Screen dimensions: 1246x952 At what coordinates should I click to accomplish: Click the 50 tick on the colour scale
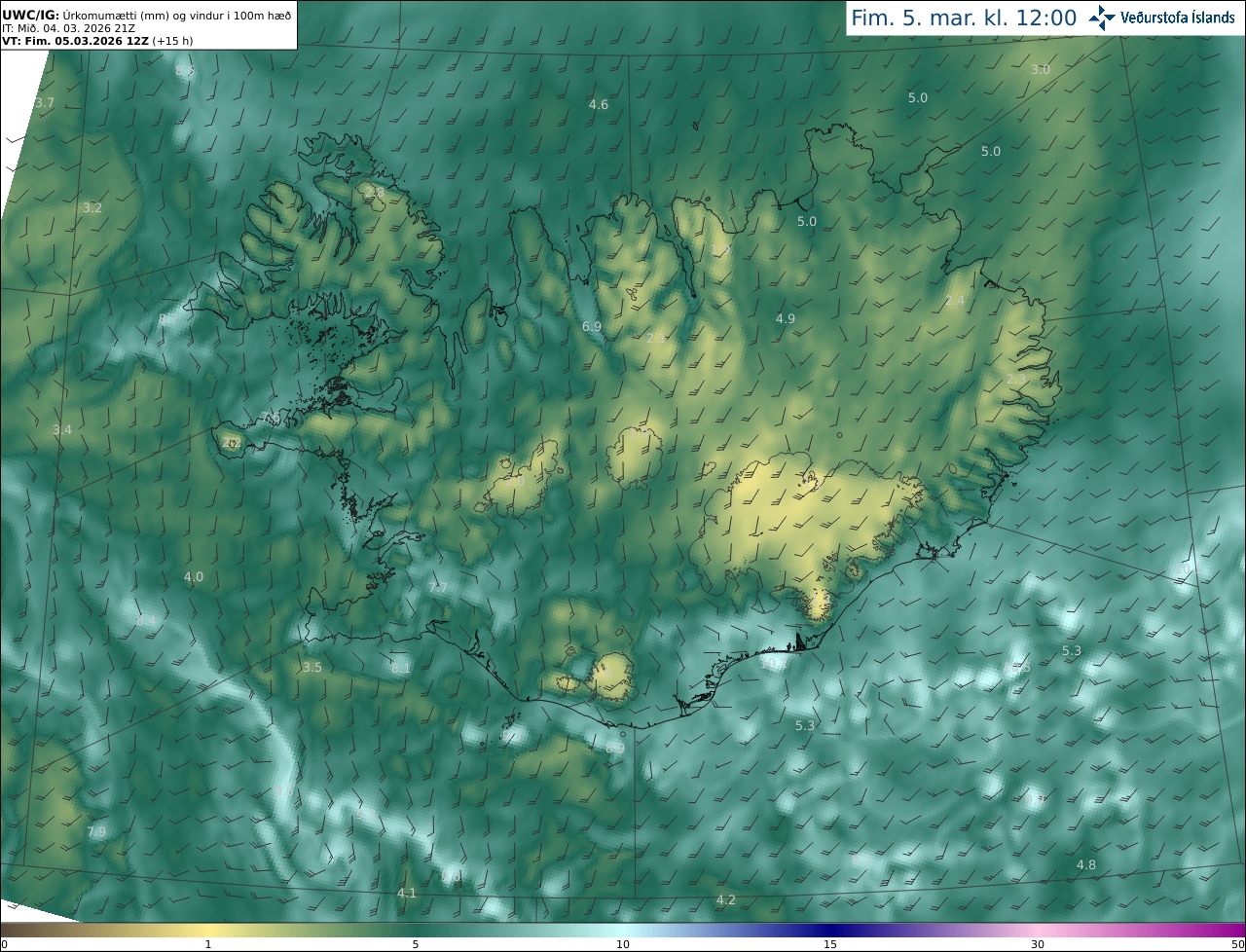(x=1237, y=944)
